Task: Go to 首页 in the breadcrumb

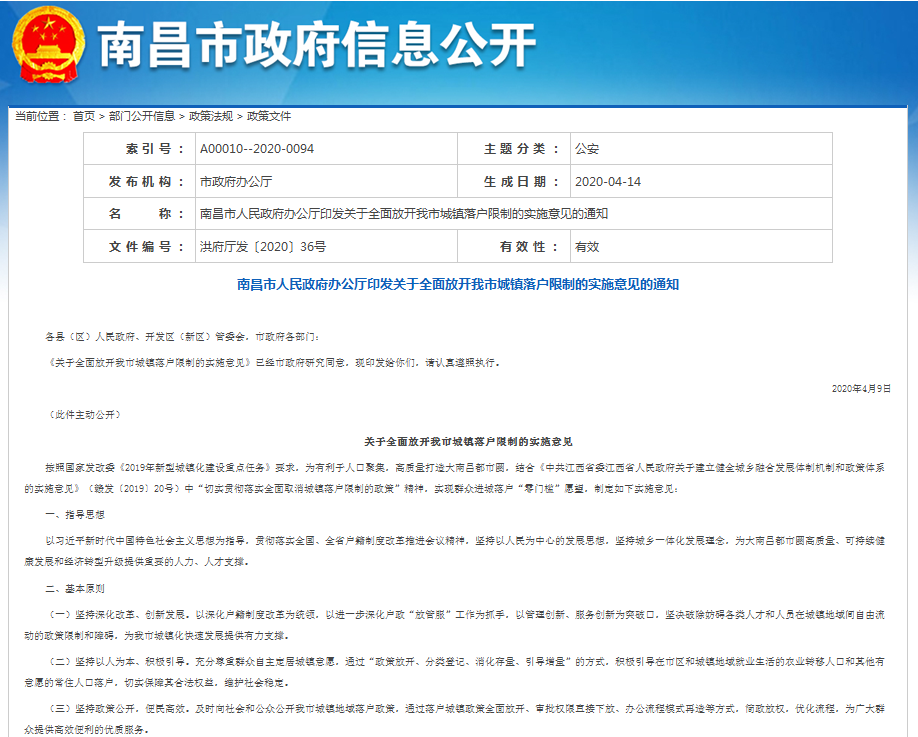Action: click(85, 116)
